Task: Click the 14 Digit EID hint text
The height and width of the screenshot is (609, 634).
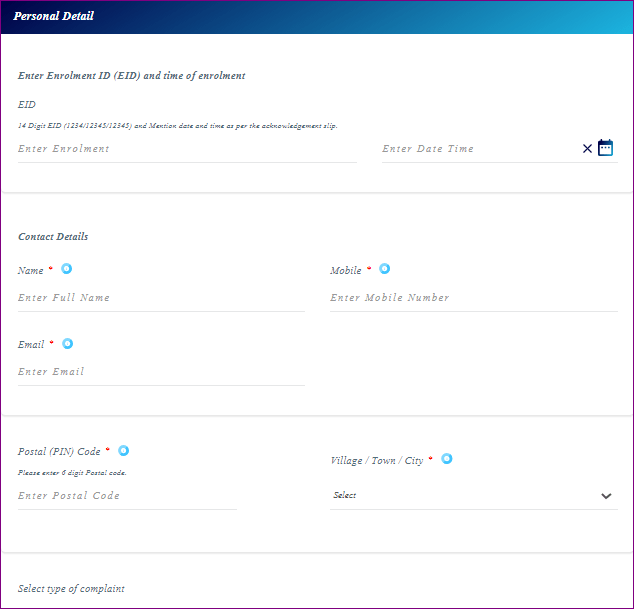Action: pyautogui.click(x=177, y=126)
